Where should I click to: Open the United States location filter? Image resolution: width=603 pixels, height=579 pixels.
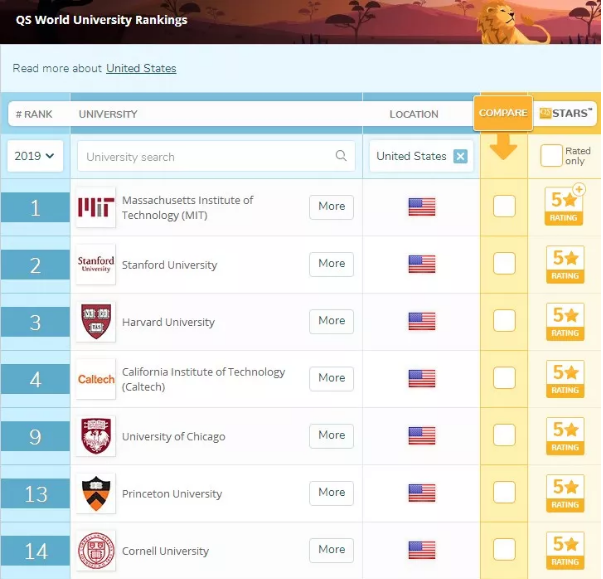(421, 156)
